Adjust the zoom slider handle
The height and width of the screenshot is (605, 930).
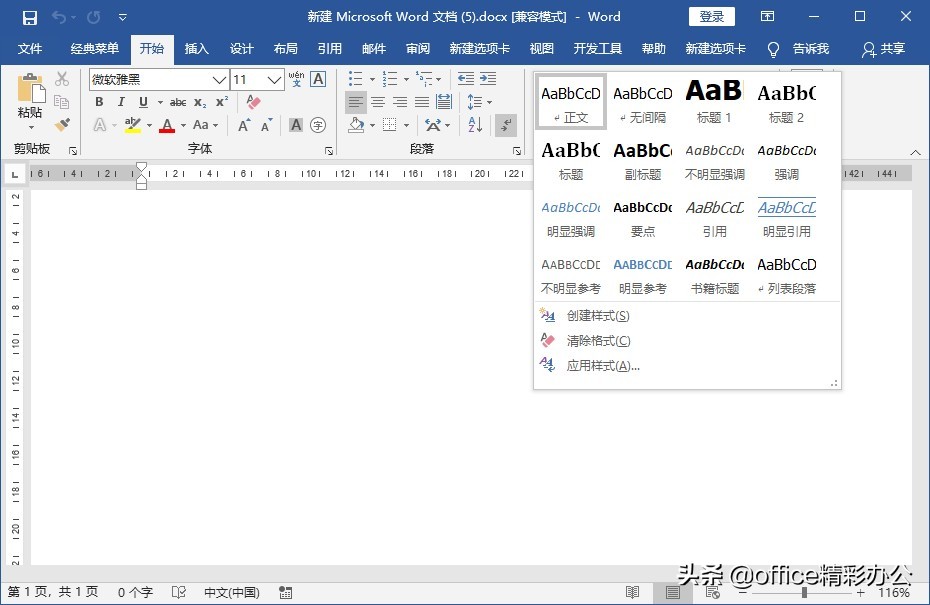[804, 592]
